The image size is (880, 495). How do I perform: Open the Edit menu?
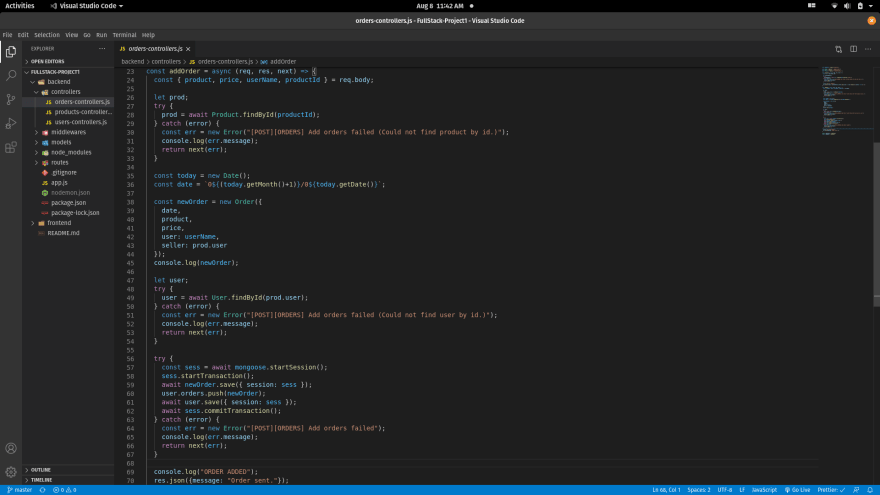[x=23, y=35]
